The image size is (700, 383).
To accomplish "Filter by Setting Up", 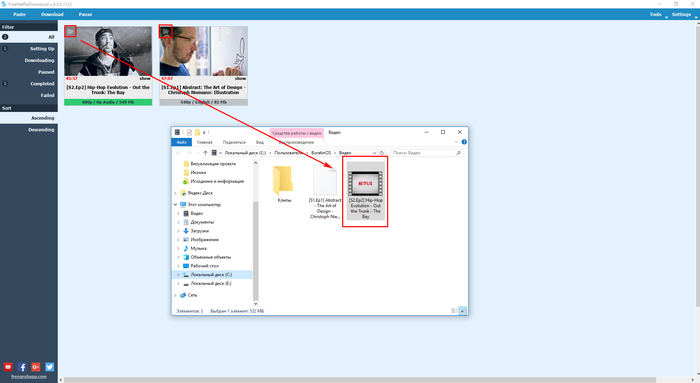I will pos(29,49).
